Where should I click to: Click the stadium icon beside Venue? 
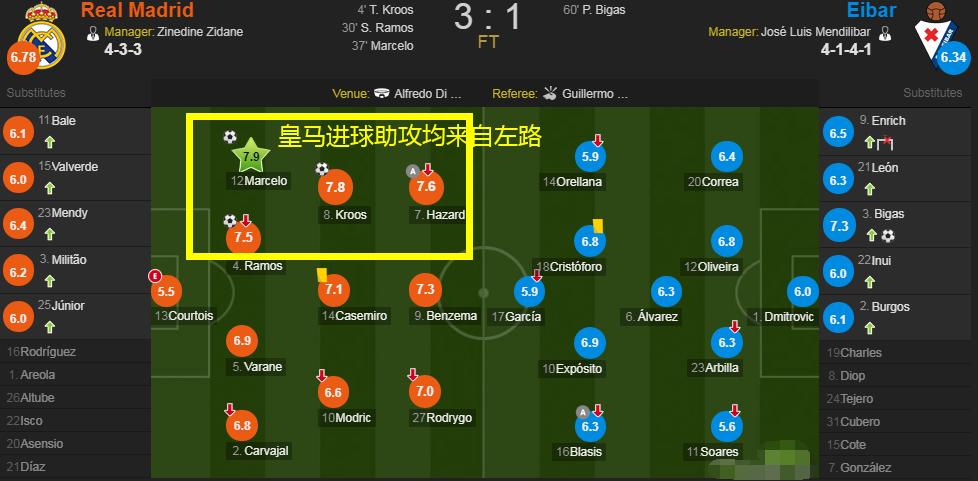pyautogui.click(x=382, y=94)
